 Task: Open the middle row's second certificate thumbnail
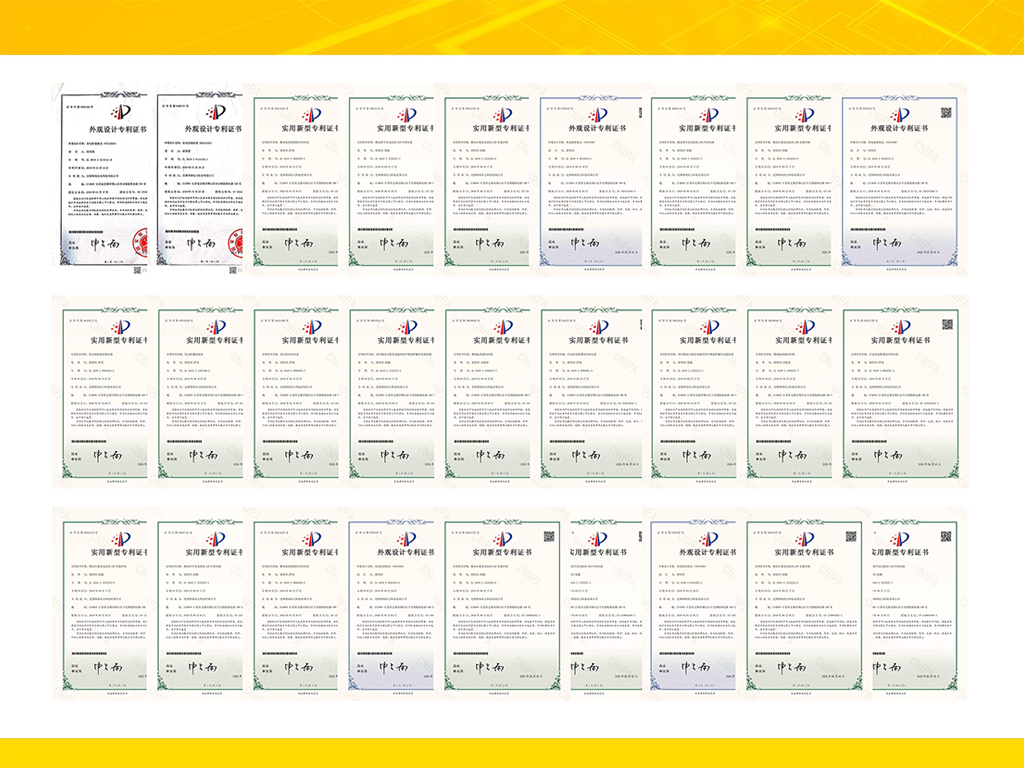coord(203,394)
